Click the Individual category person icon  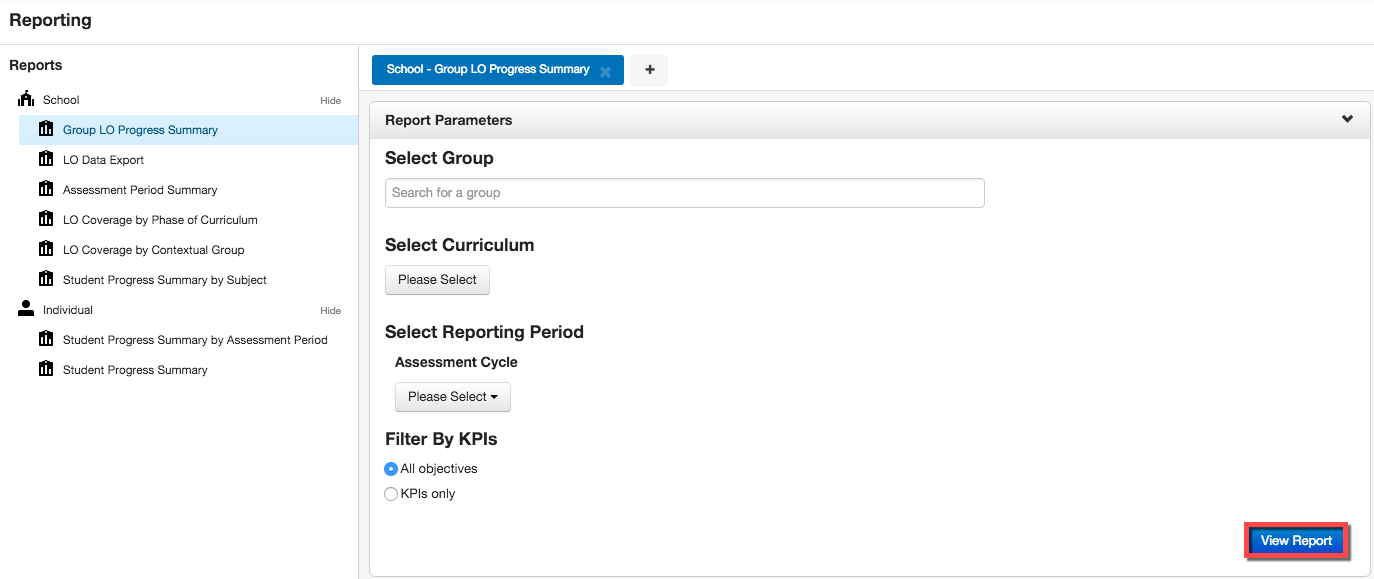click(x=26, y=309)
